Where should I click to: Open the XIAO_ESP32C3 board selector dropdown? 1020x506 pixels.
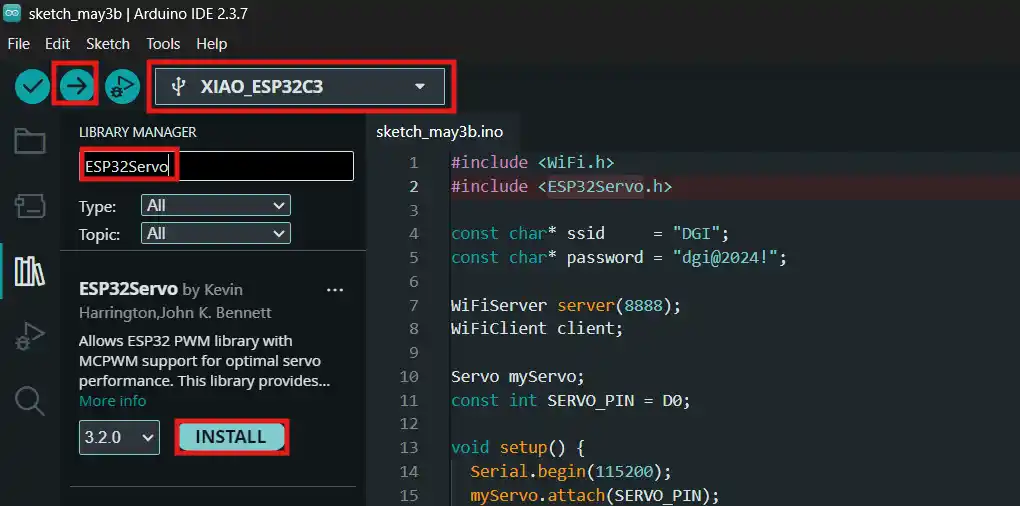click(x=300, y=87)
